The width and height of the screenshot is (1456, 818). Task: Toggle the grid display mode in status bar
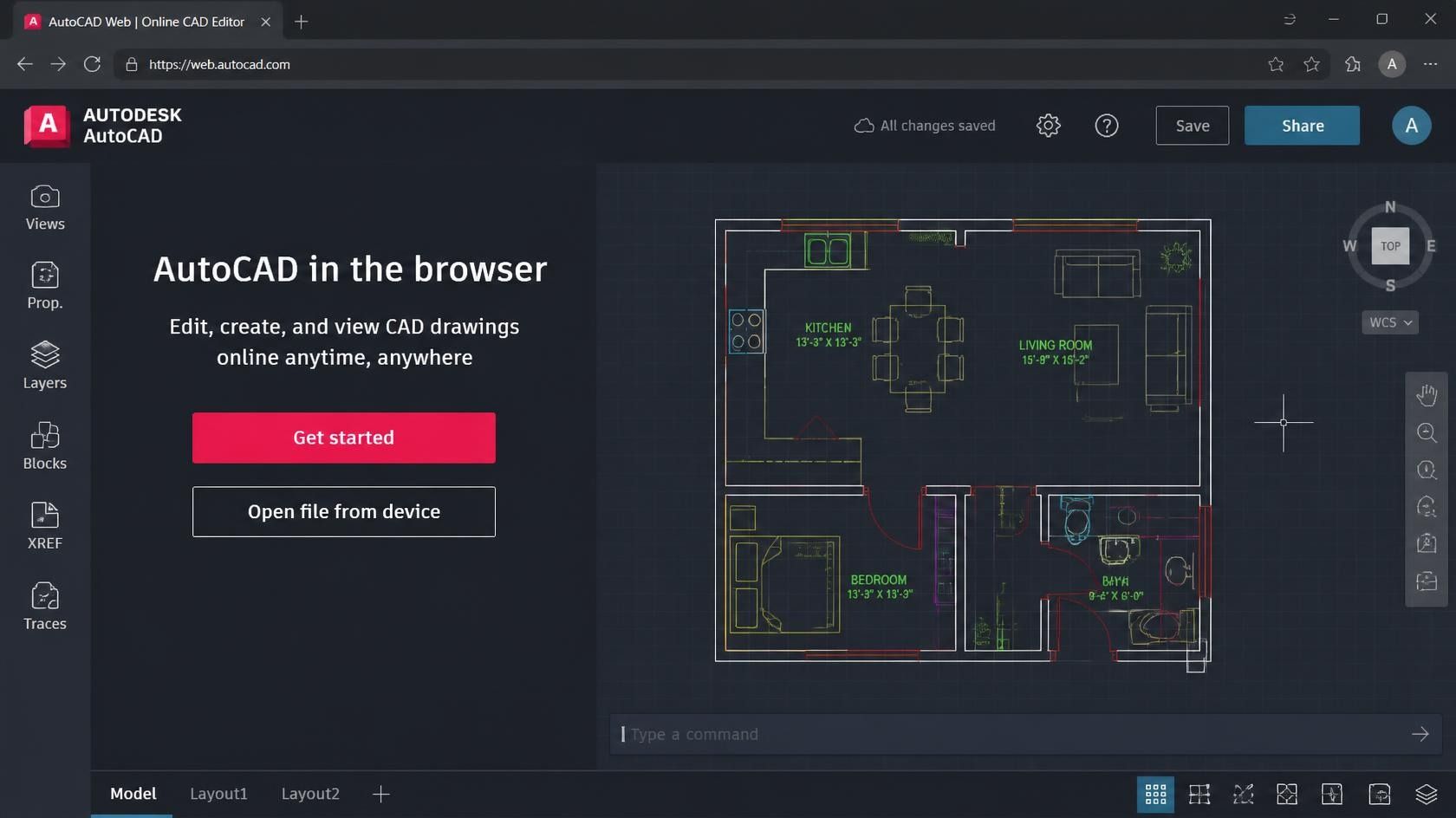[x=1155, y=794]
